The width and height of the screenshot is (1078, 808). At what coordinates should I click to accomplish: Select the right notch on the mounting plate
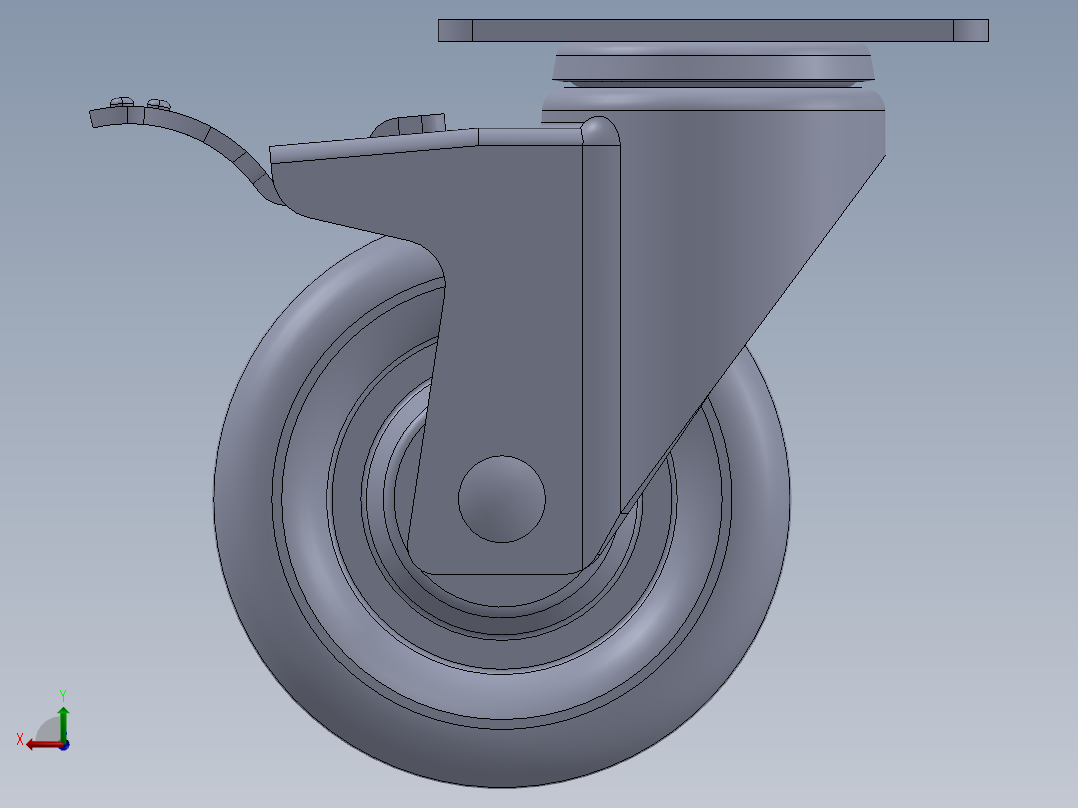click(968, 28)
